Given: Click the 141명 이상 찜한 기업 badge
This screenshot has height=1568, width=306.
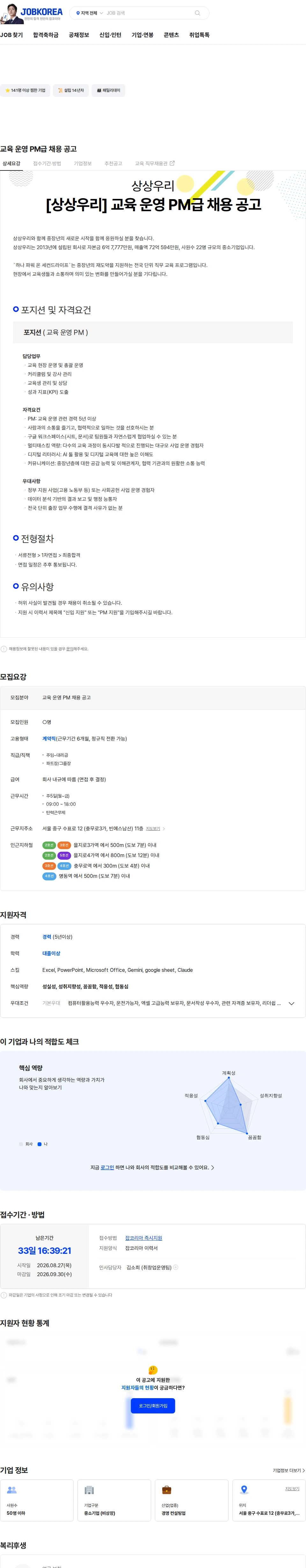Looking at the screenshot, I should click(25, 91).
